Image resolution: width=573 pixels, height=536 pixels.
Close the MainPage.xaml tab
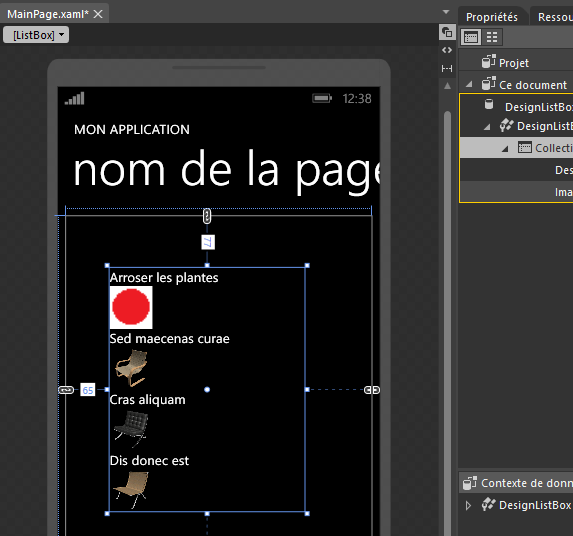tap(98, 14)
